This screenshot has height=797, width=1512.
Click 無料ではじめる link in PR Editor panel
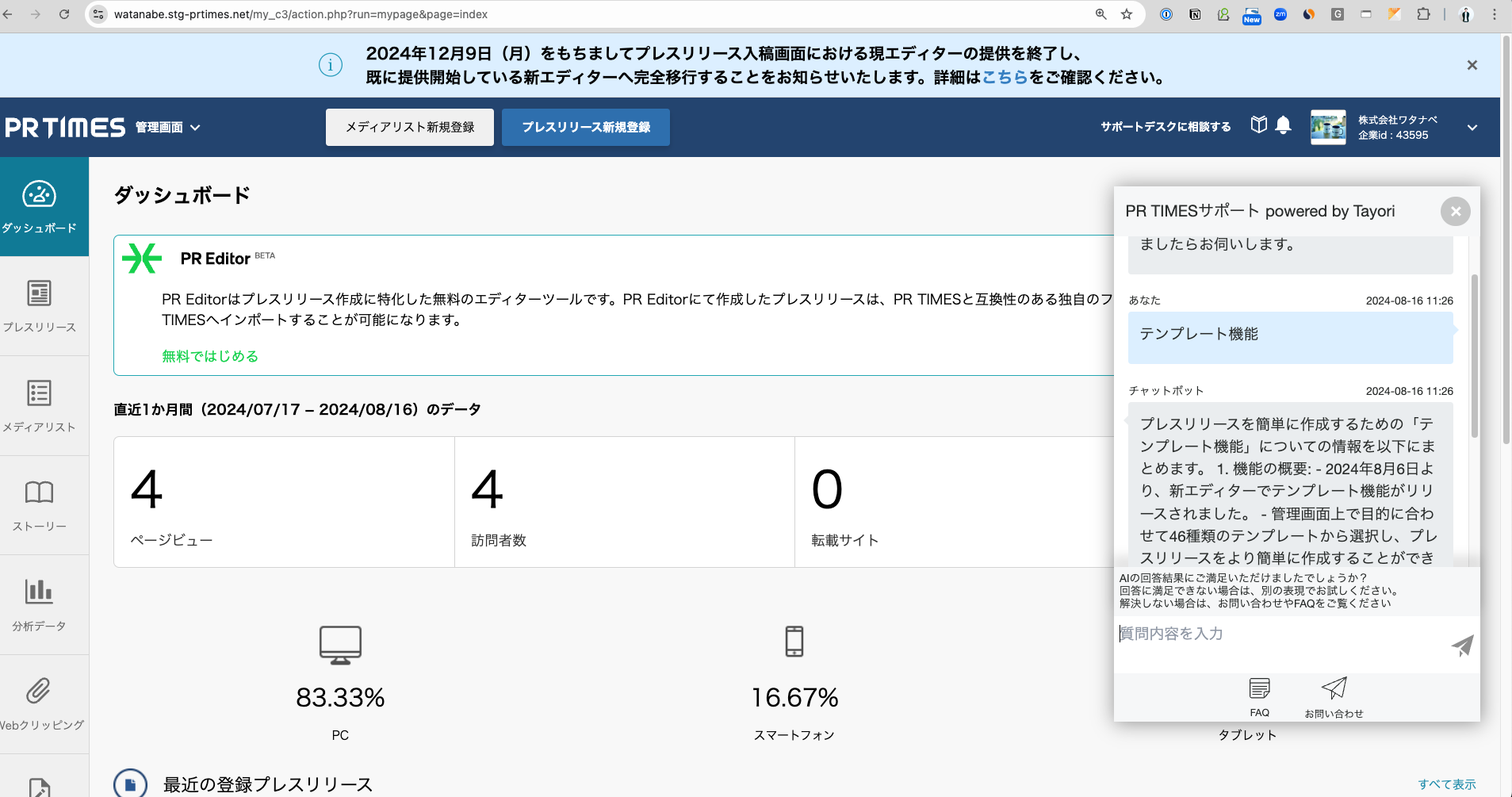(x=209, y=355)
